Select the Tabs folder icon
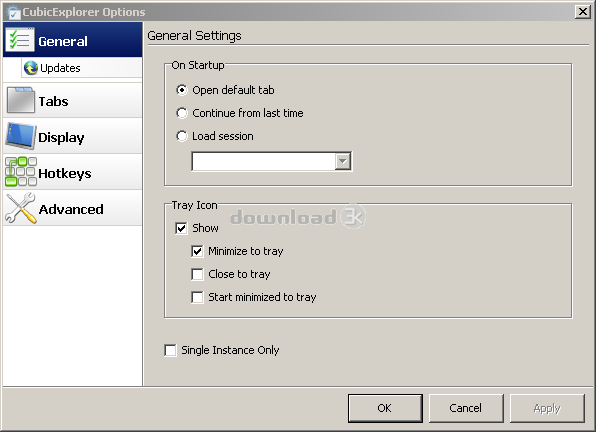This screenshot has height=432, width=596. coord(21,100)
